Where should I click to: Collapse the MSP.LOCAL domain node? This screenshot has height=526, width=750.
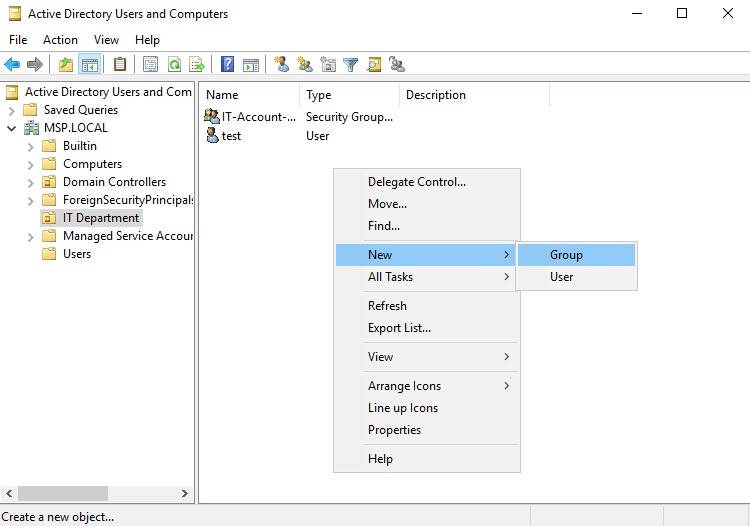tap(12, 128)
